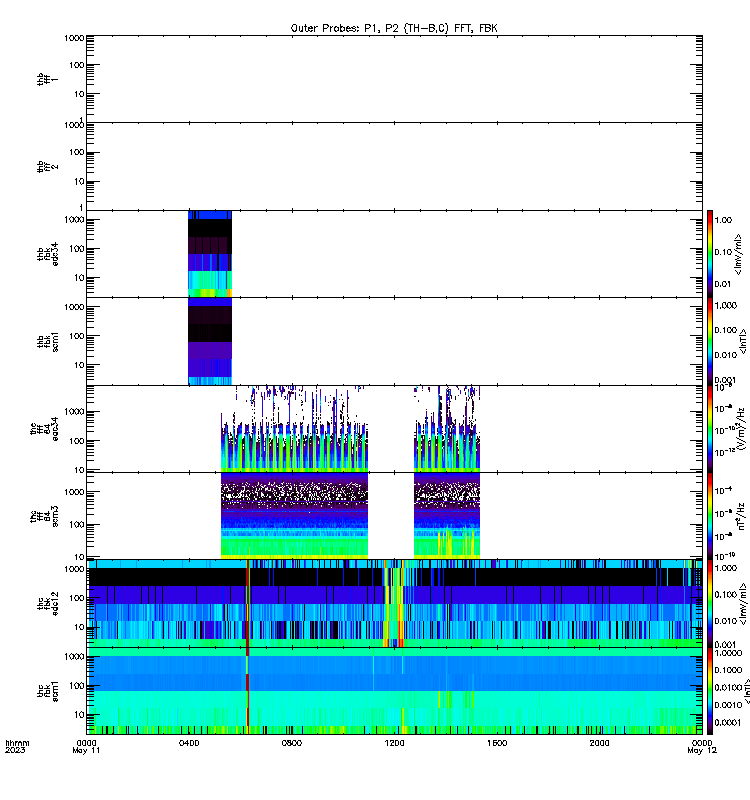Click the "thb fff 1" panel label
Screen dimensions: 750x800
click(x=47, y=79)
